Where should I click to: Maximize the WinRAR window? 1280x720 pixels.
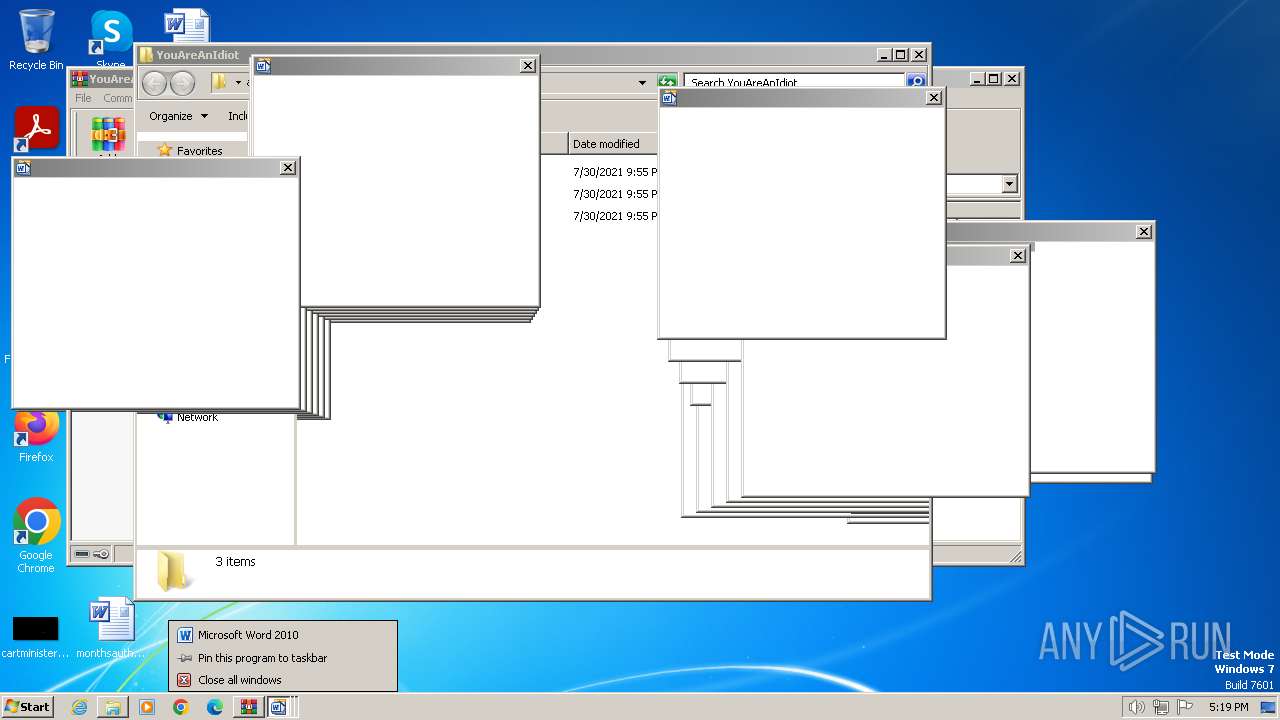993,78
